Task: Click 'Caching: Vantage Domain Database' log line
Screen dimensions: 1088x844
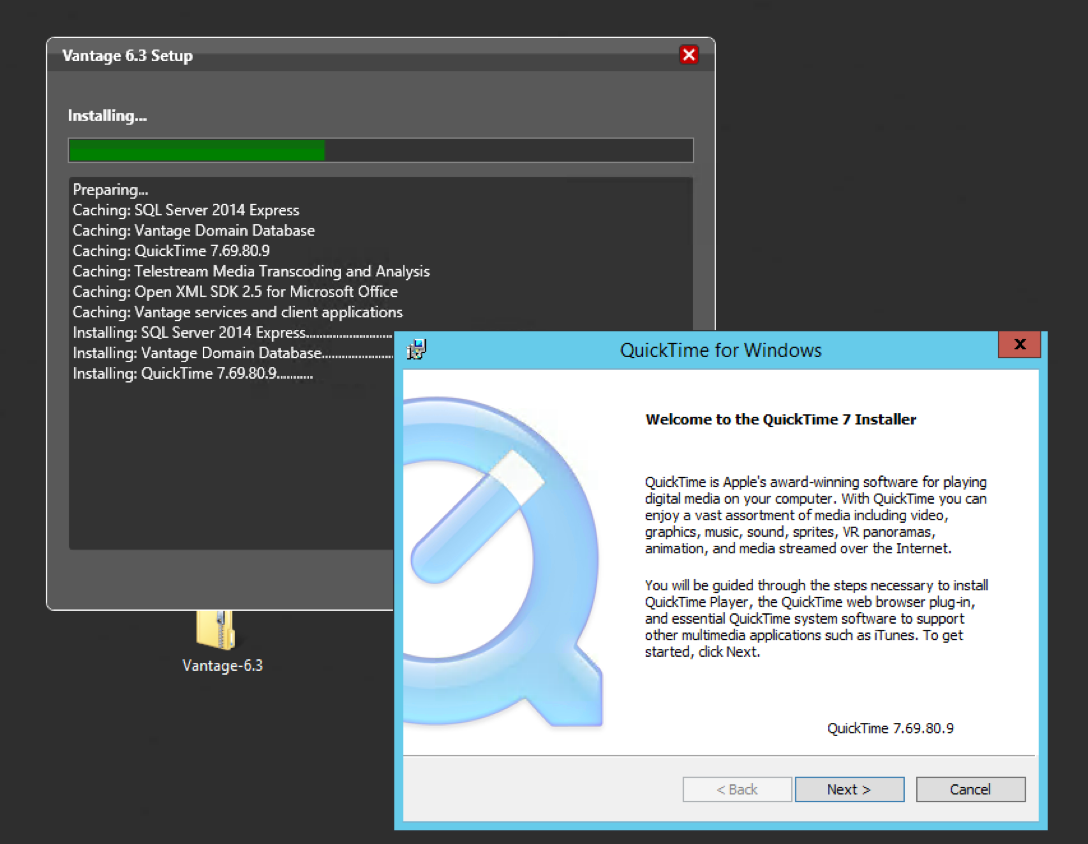Action: pos(194,230)
